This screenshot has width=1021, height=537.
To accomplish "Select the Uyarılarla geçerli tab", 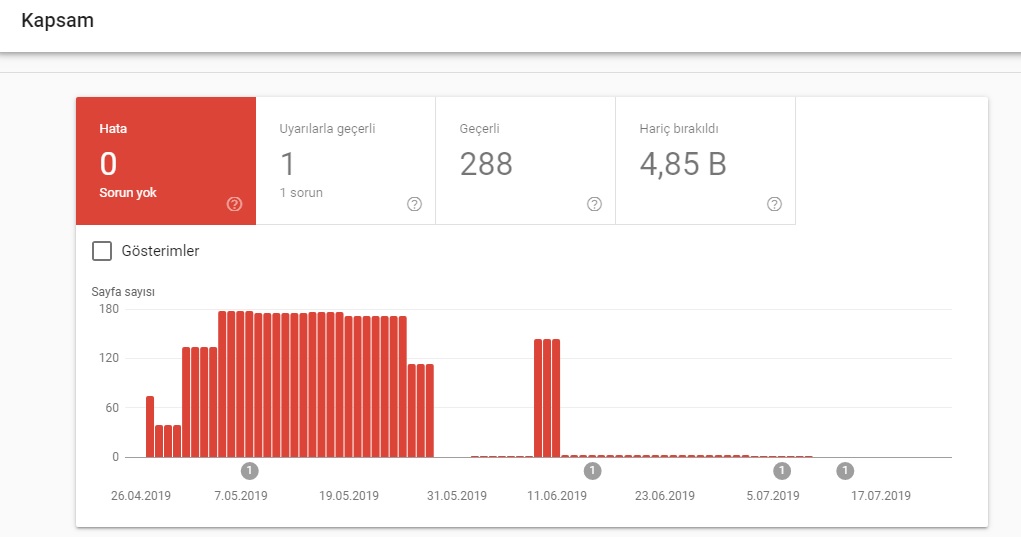I will coord(346,161).
